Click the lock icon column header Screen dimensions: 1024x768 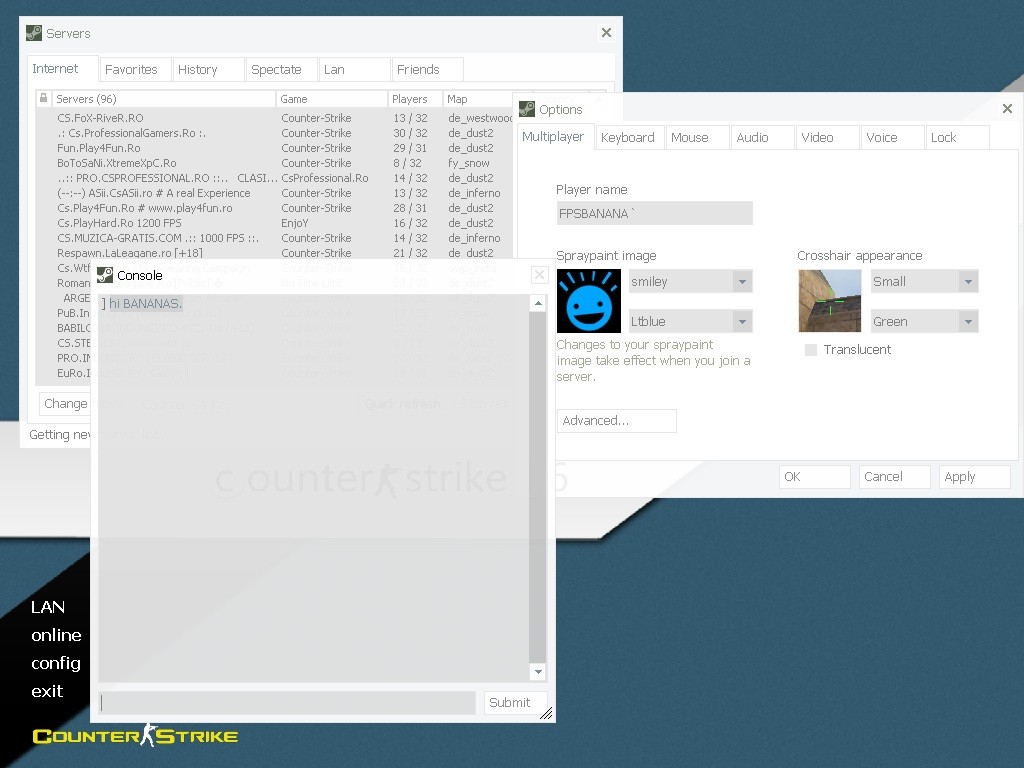coord(43,98)
